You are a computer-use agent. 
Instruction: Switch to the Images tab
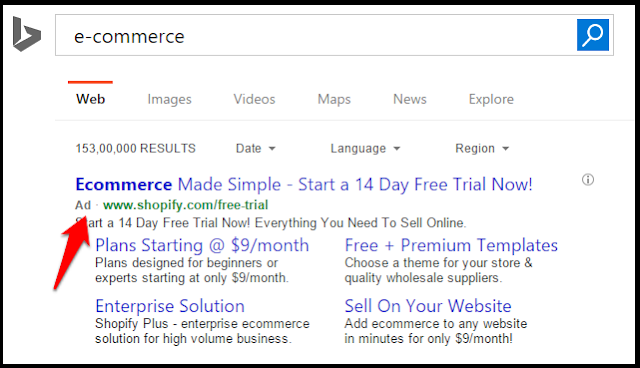(x=169, y=100)
